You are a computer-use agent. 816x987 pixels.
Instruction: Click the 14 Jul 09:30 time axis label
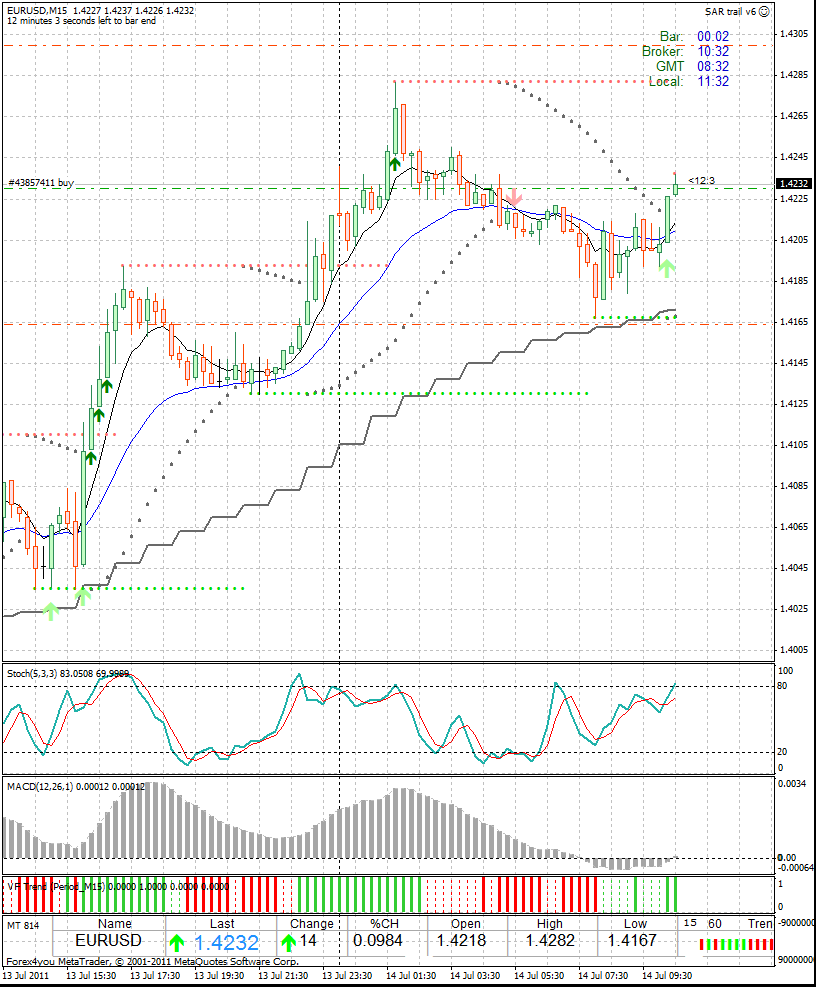[667, 976]
